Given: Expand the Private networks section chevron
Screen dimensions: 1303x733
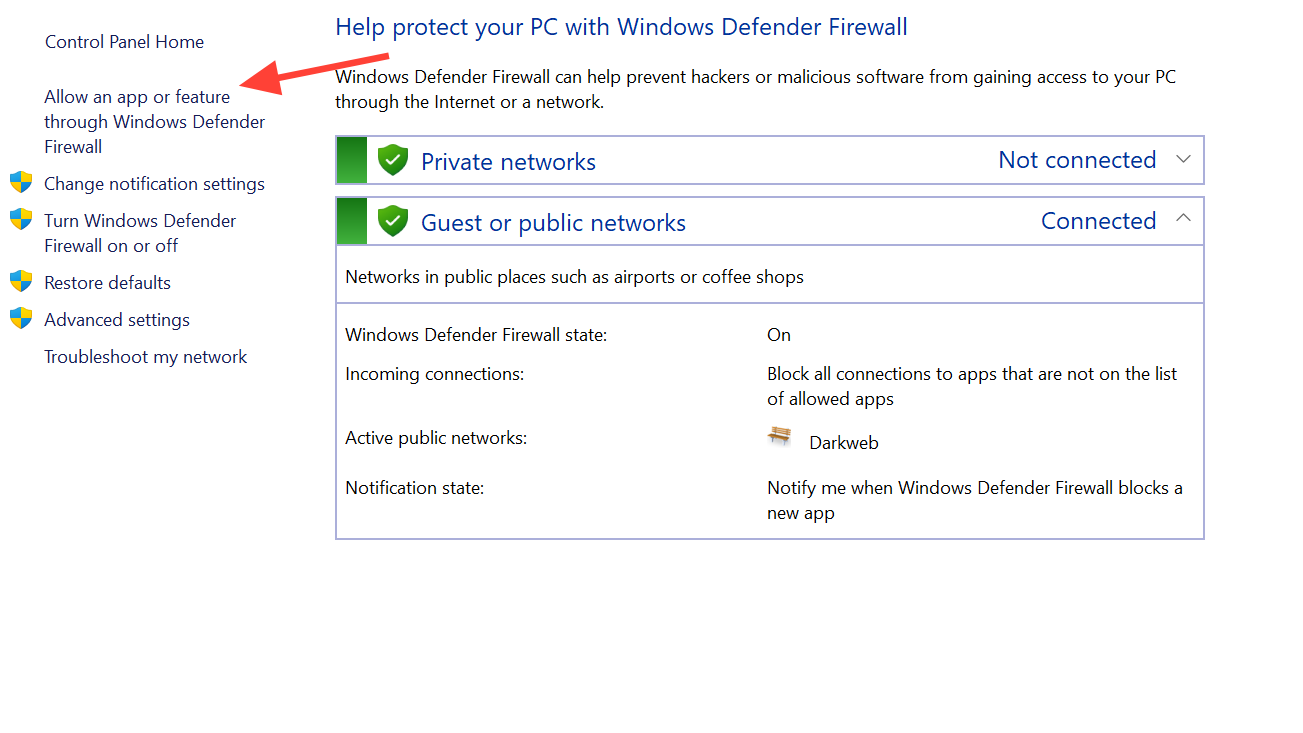Looking at the screenshot, I should pyautogui.click(x=1183, y=159).
